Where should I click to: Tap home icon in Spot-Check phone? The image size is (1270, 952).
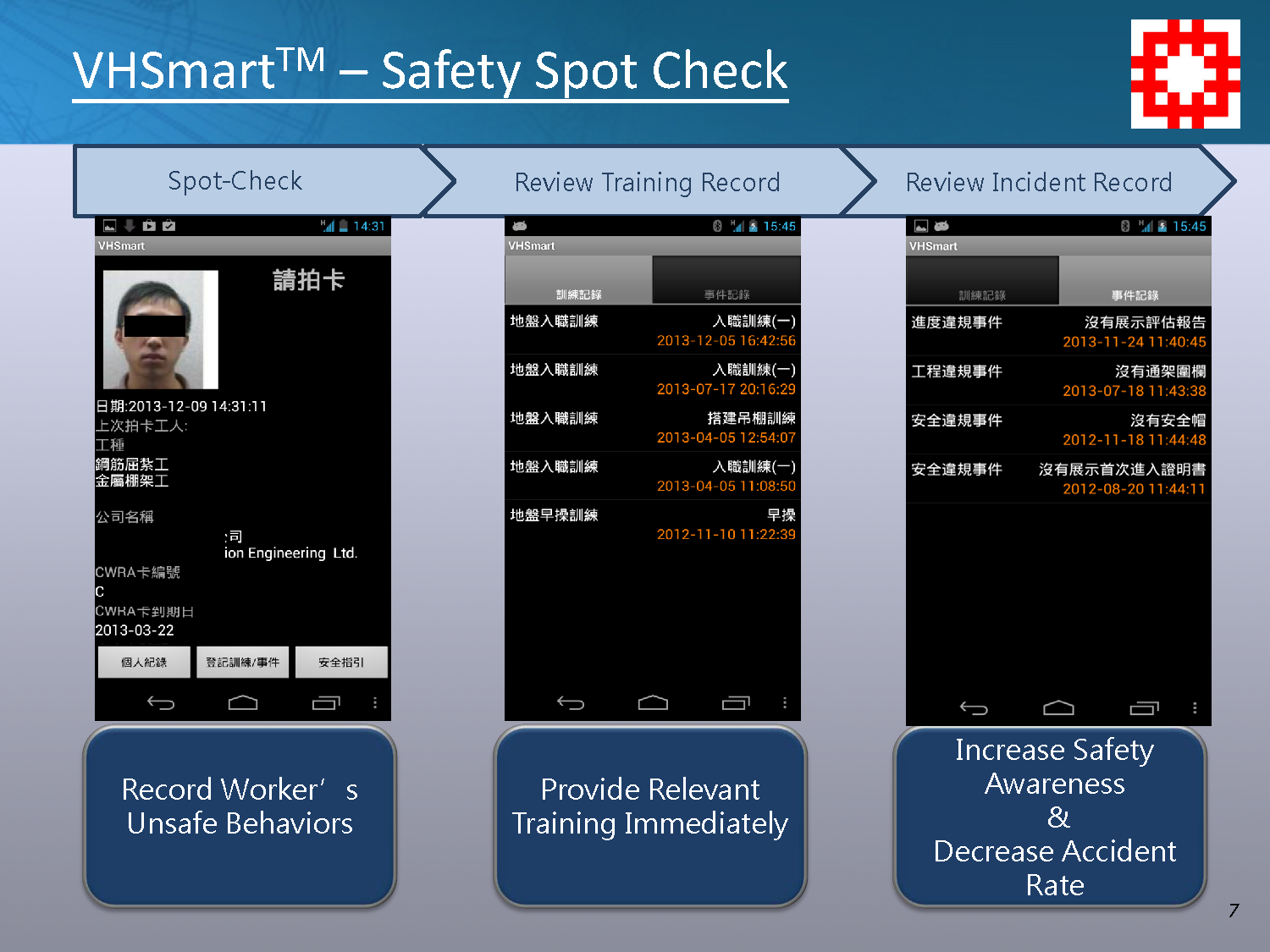click(x=243, y=702)
